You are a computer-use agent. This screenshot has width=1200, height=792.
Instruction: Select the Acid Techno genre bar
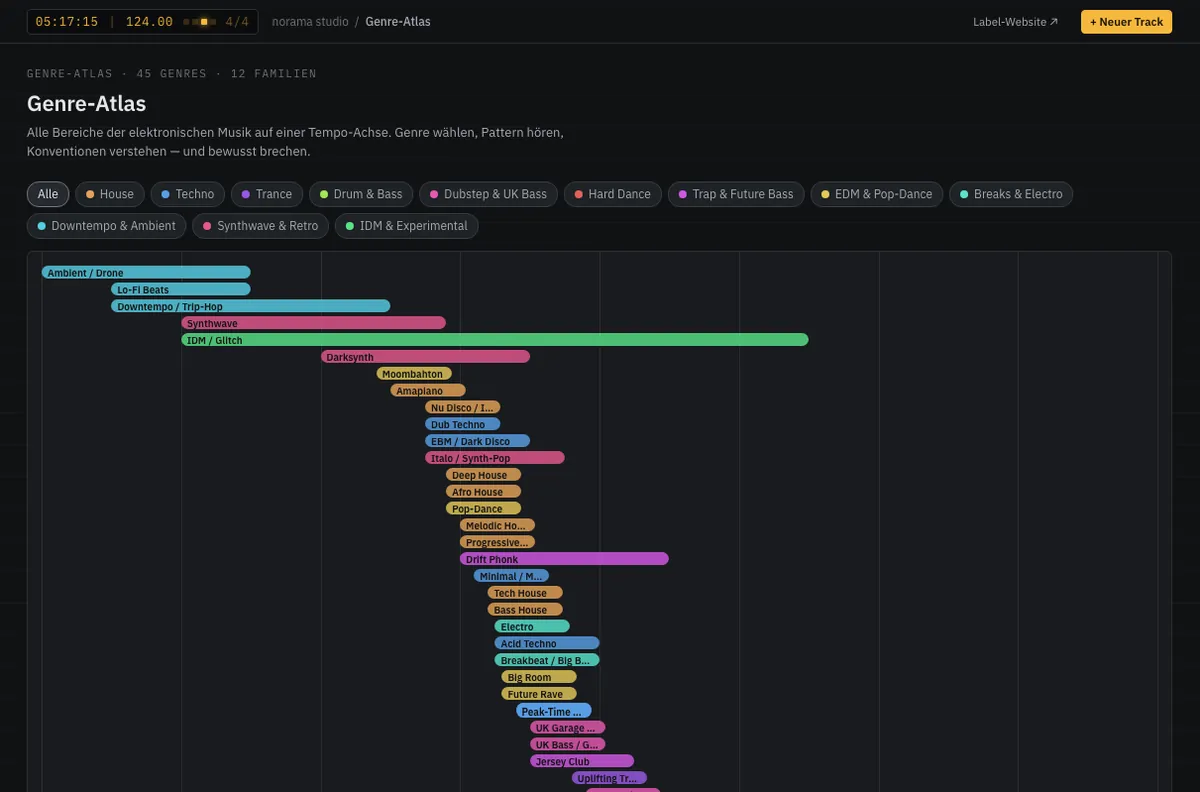click(547, 644)
